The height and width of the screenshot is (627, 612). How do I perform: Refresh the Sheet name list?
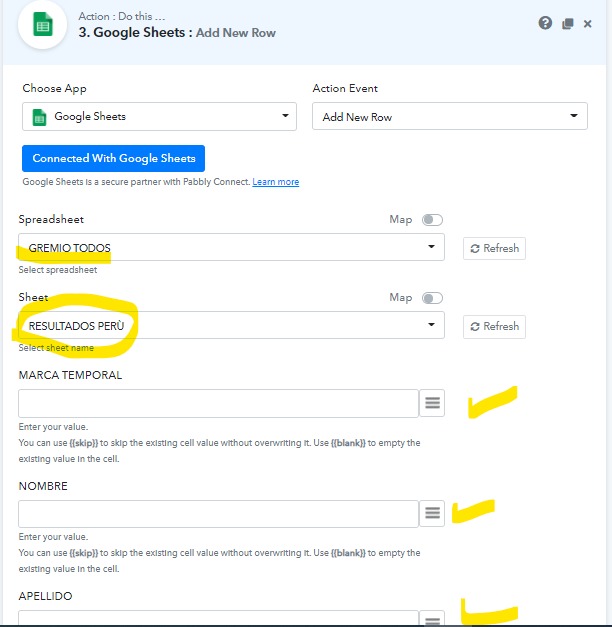click(x=494, y=327)
